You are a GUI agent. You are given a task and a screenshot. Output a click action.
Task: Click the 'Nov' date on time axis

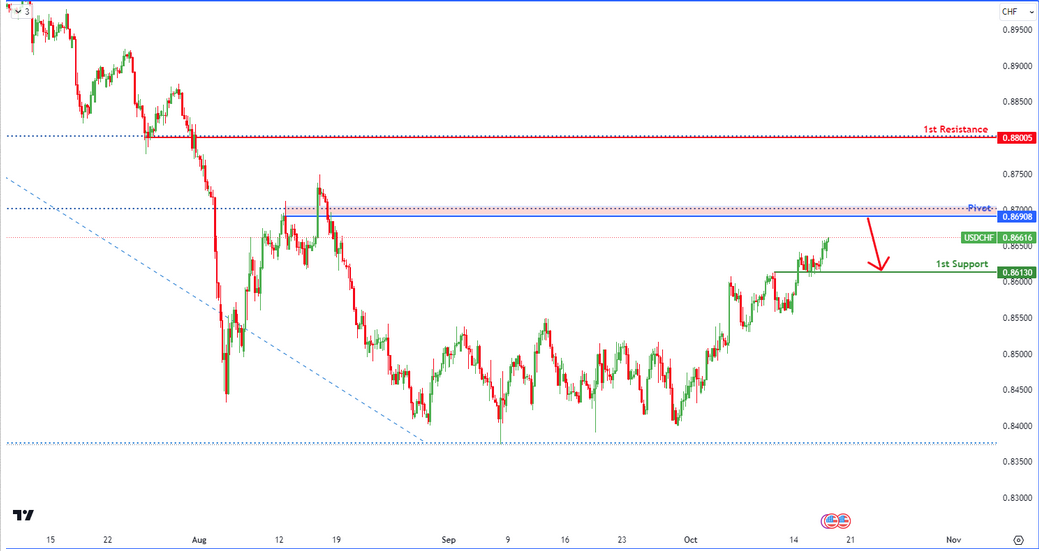(x=954, y=539)
